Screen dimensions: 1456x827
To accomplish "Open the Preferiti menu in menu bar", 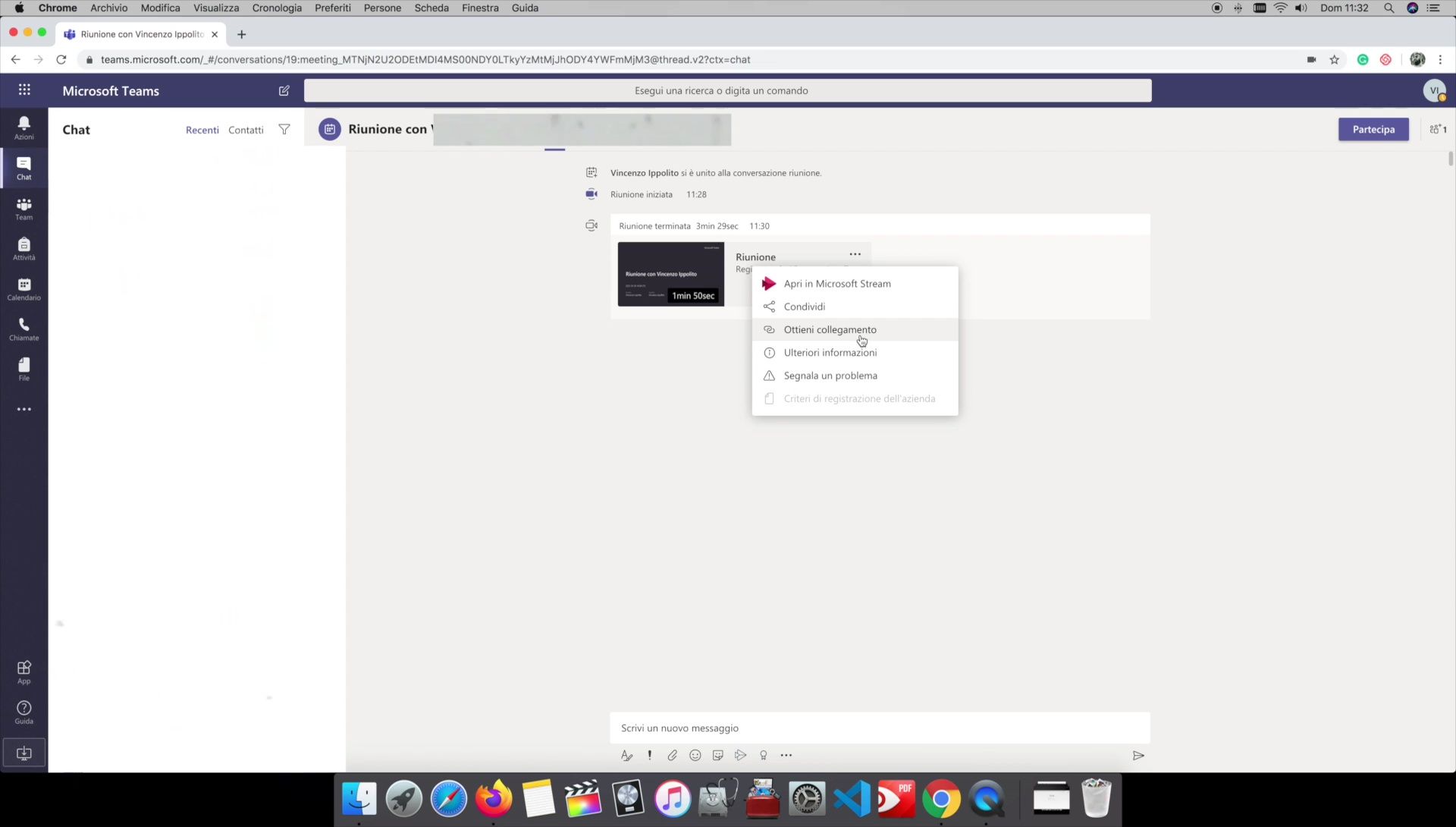I will click(333, 8).
